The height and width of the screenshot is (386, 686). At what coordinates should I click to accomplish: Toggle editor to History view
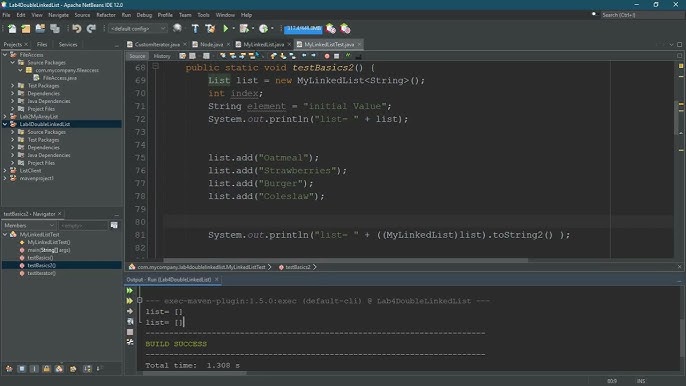162,56
